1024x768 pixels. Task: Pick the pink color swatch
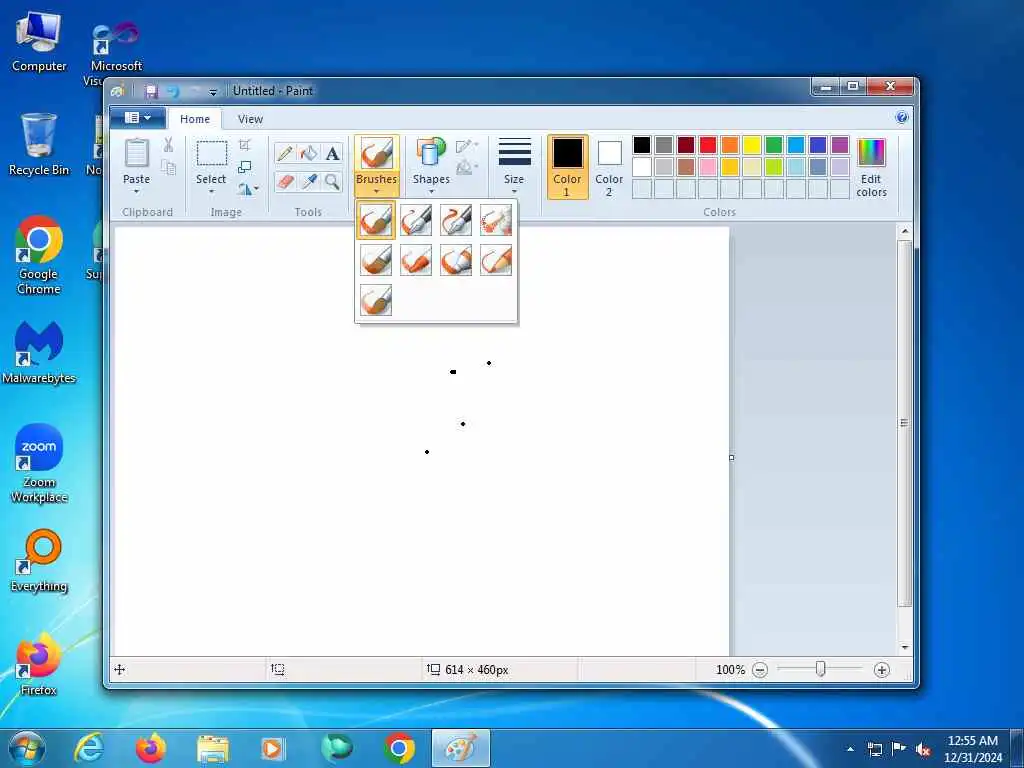pos(708,167)
